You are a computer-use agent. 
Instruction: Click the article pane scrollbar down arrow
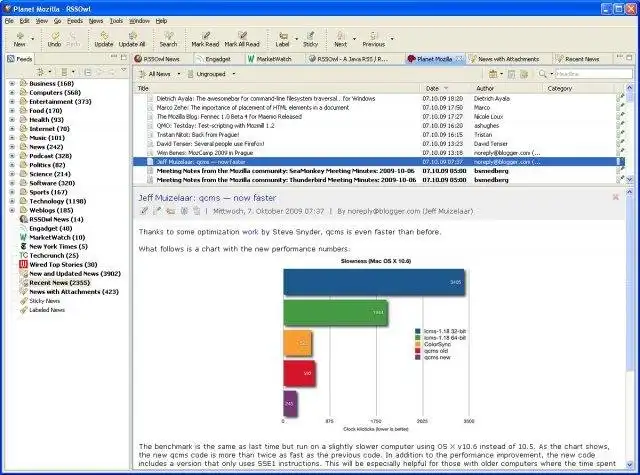click(x=629, y=464)
